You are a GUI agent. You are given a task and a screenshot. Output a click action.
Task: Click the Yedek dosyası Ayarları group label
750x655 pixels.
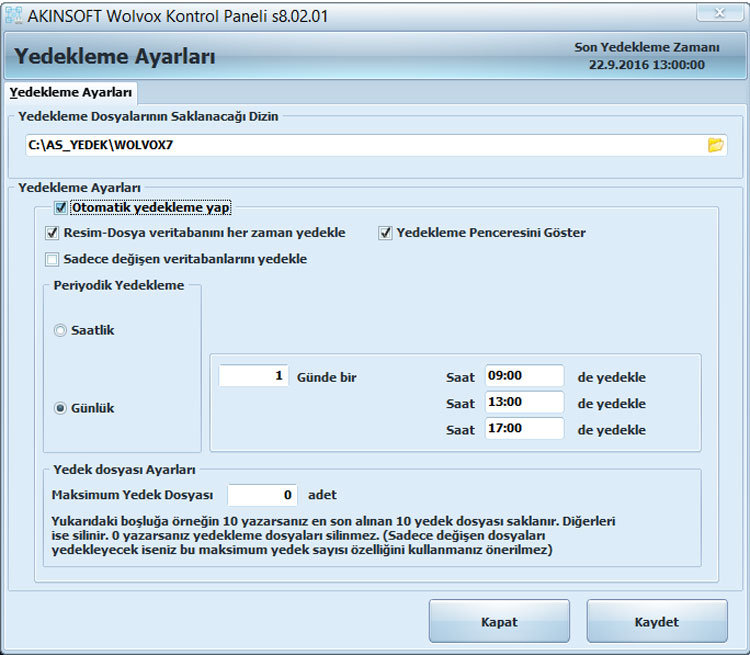[124, 470]
